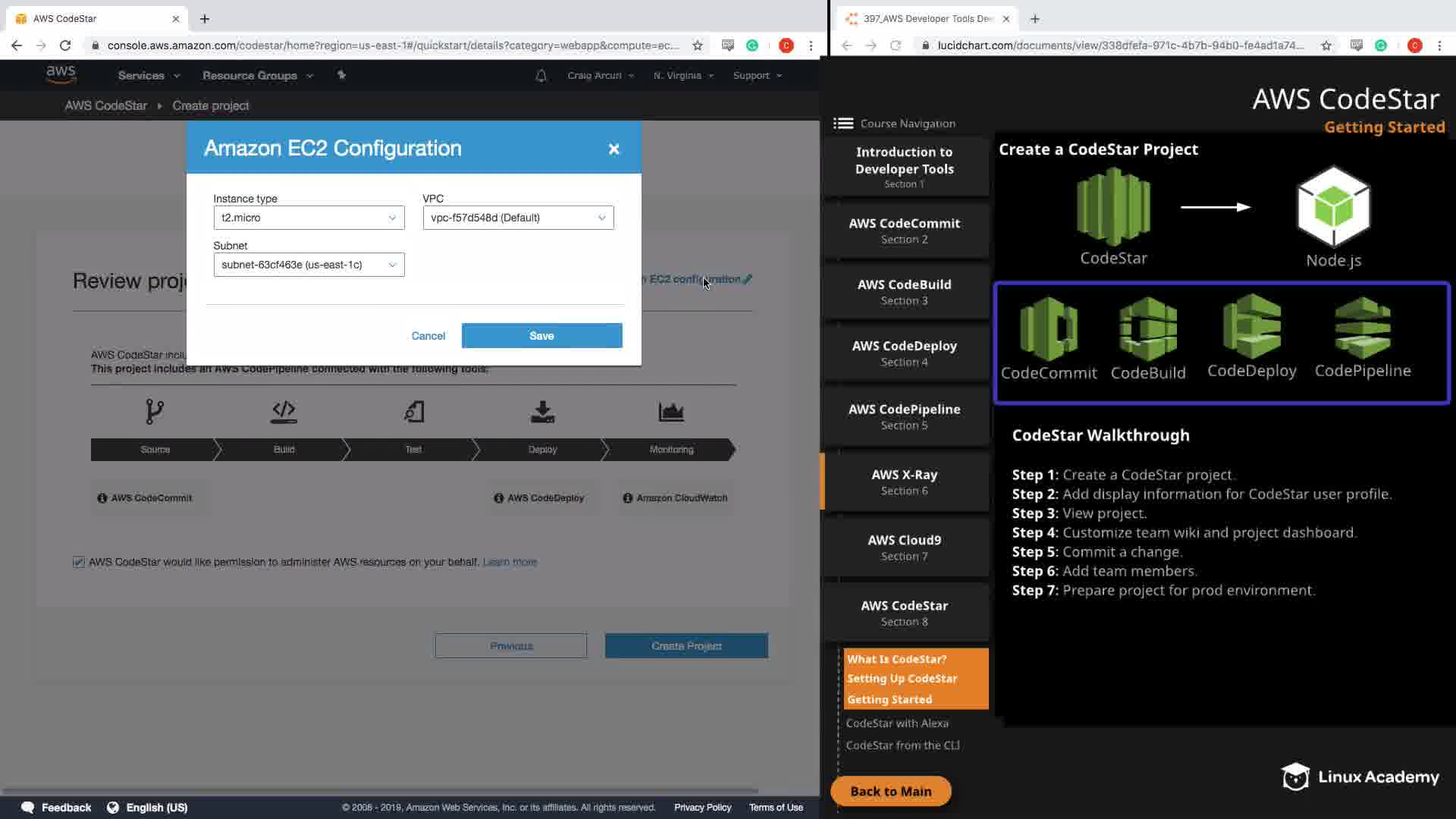1456x819 pixels.
Task: Click the CodePipeline icon in the diagram
Action: 1363,328
